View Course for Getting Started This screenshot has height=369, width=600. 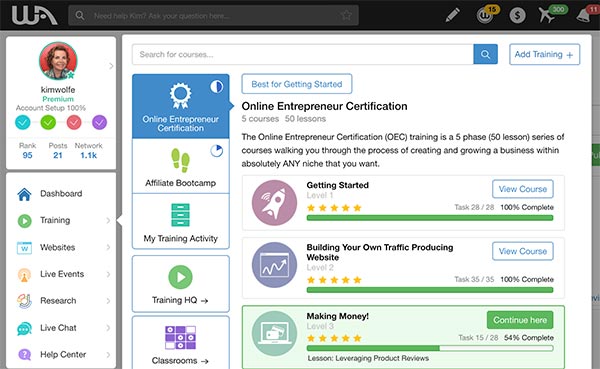tap(523, 189)
